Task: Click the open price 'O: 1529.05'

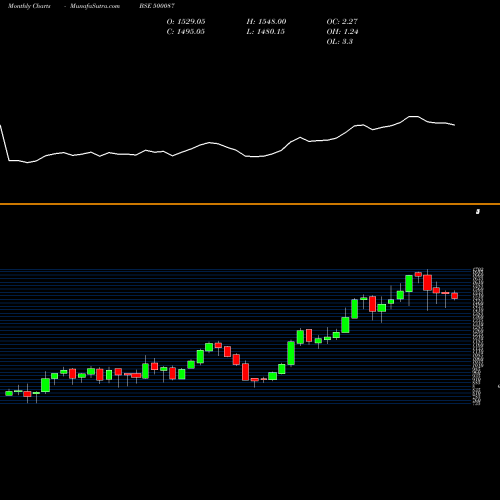Action: pos(186,22)
